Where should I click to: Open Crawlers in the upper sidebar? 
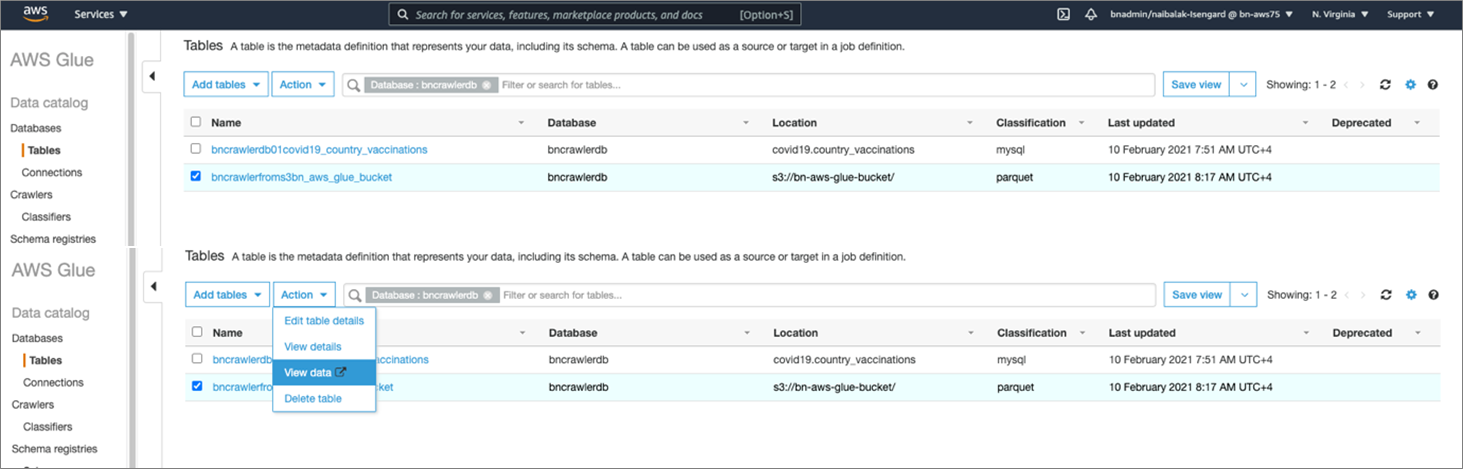click(x=31, y=194)
